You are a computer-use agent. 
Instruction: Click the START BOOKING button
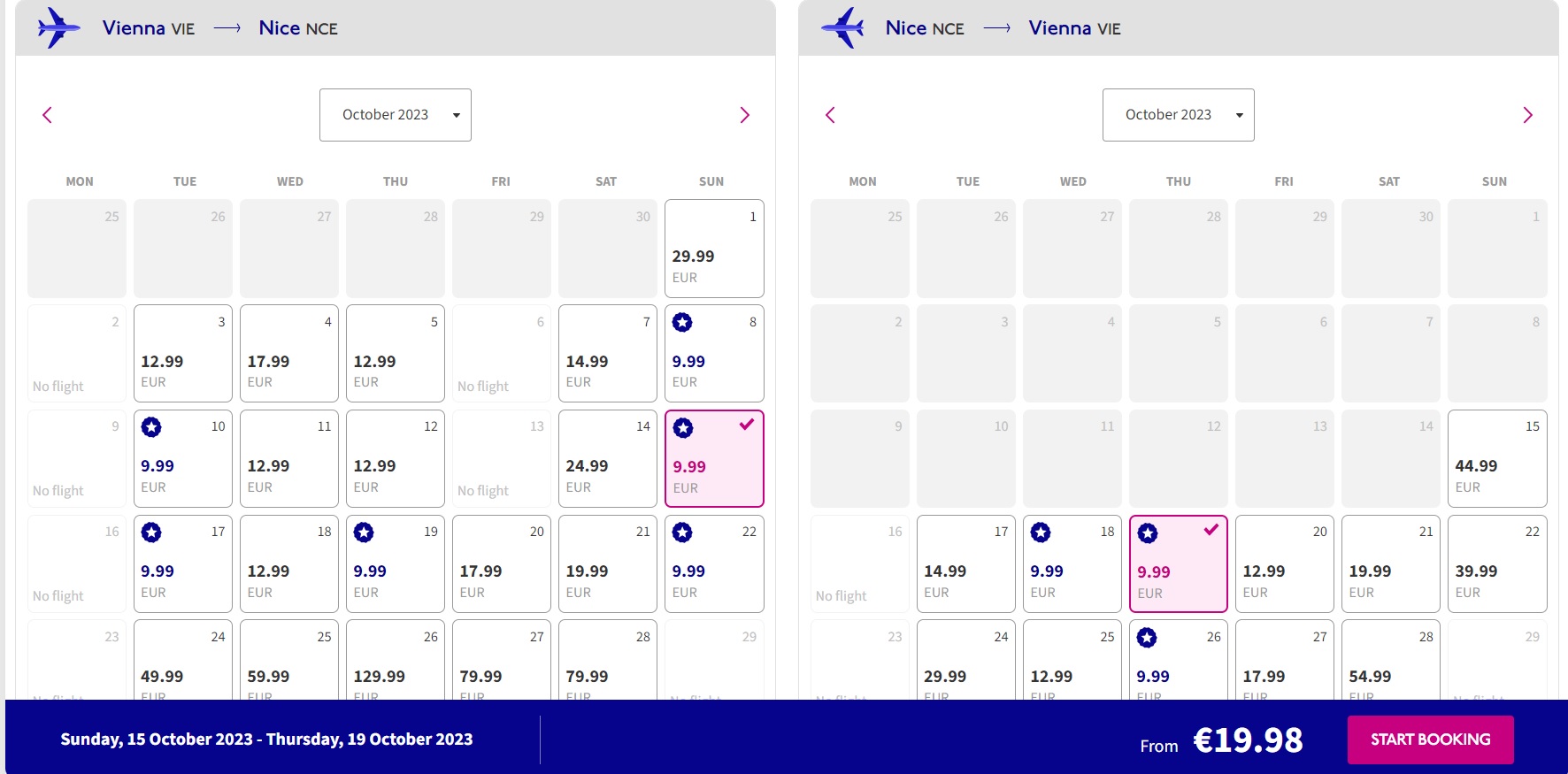1430,740
